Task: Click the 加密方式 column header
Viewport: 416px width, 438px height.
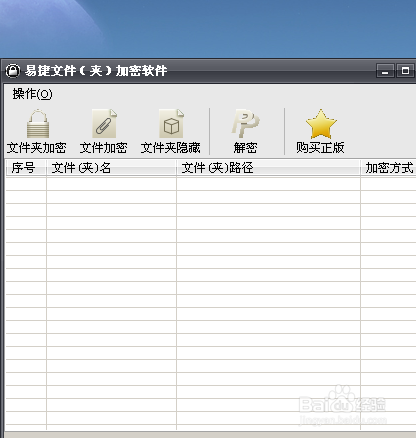Action: point(388,168)
